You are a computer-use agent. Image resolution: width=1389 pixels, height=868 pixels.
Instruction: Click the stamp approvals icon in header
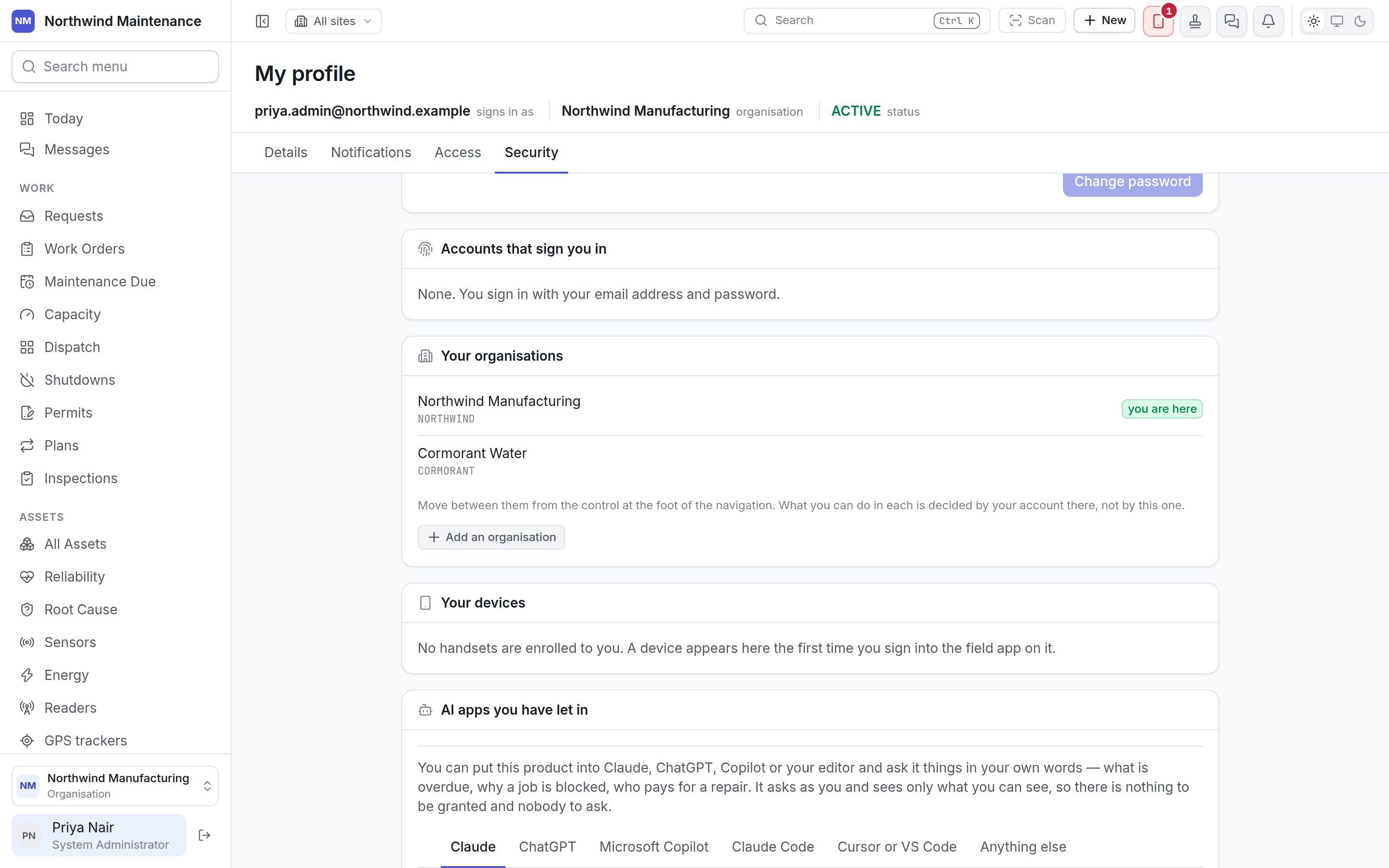(x=1195, y=21)
